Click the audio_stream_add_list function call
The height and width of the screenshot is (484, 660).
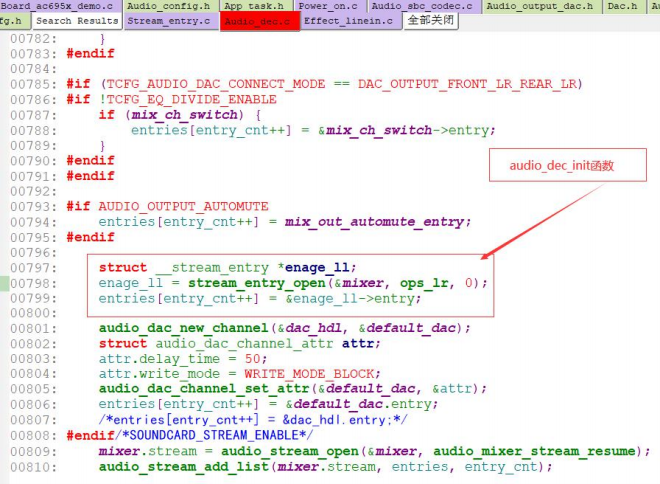coord(184,467)
